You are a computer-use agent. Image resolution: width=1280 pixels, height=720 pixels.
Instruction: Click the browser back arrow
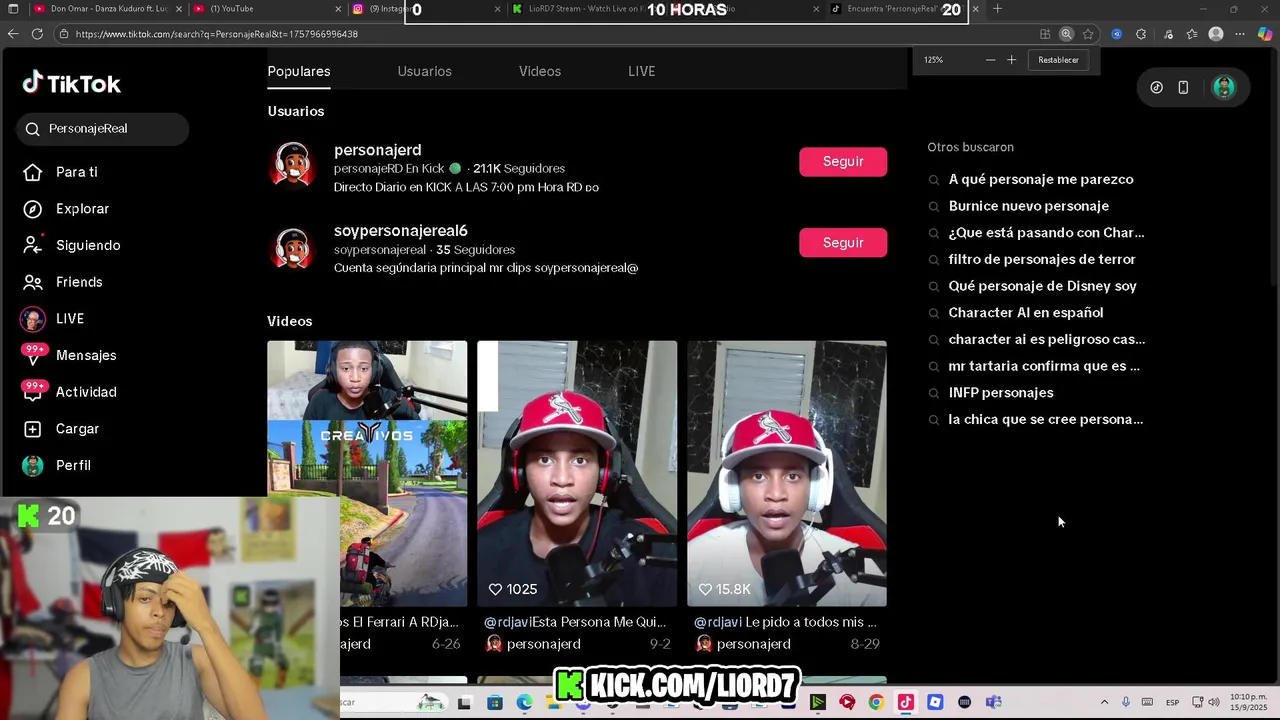tap(13, 34)
